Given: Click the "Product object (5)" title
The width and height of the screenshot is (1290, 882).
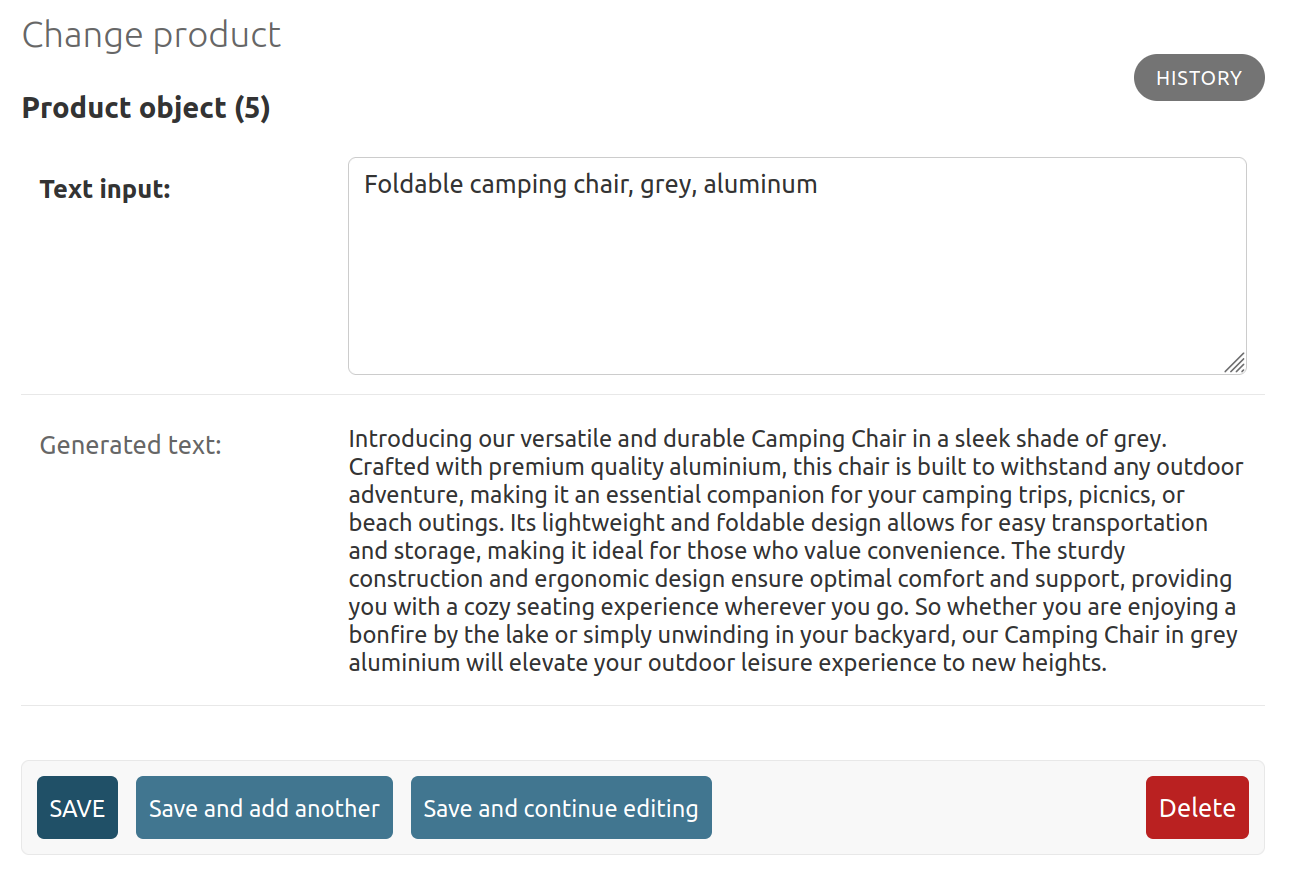Looking at the screenshot, I should click(146, 108).
